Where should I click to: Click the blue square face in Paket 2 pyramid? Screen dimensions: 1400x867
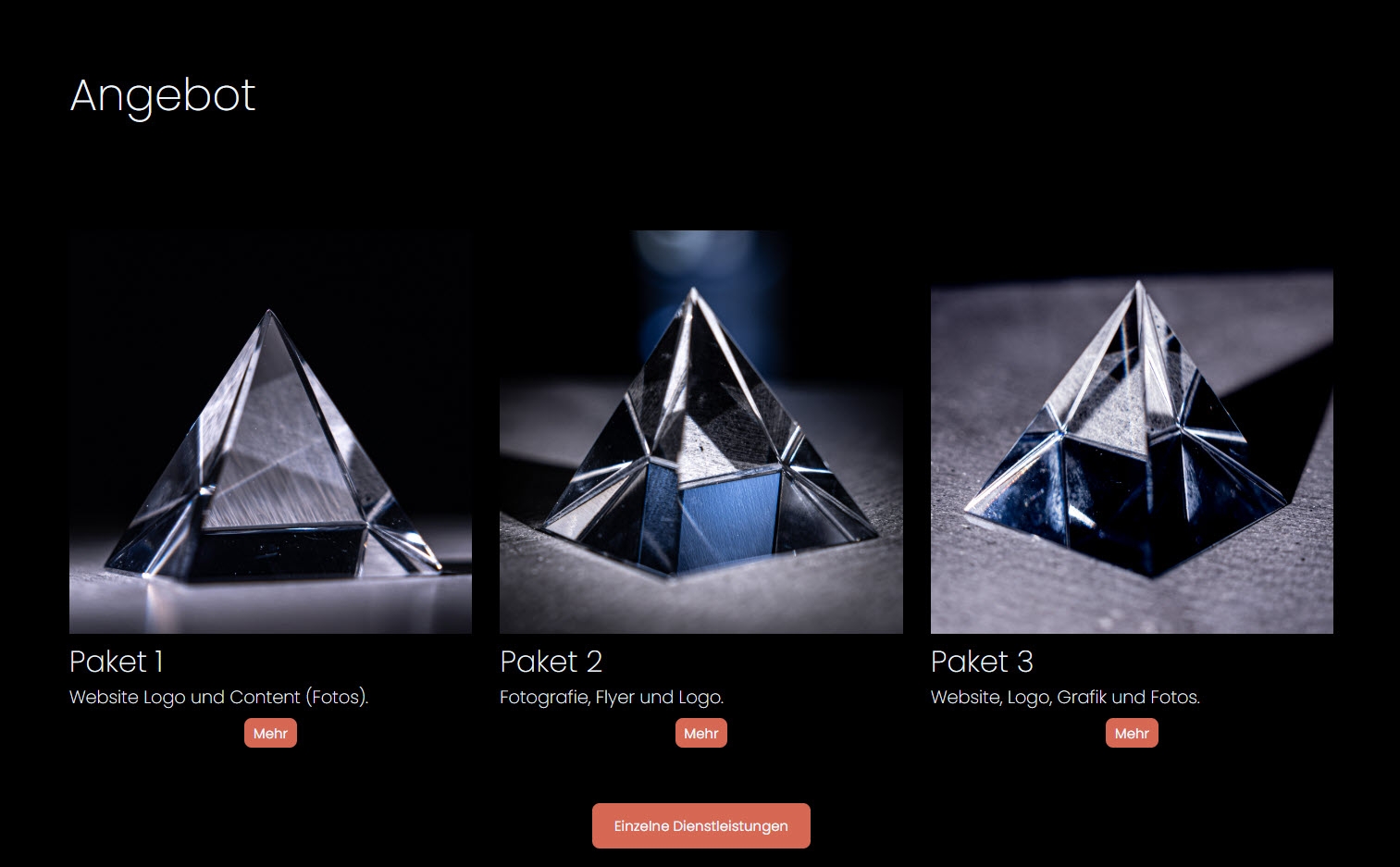731,512
